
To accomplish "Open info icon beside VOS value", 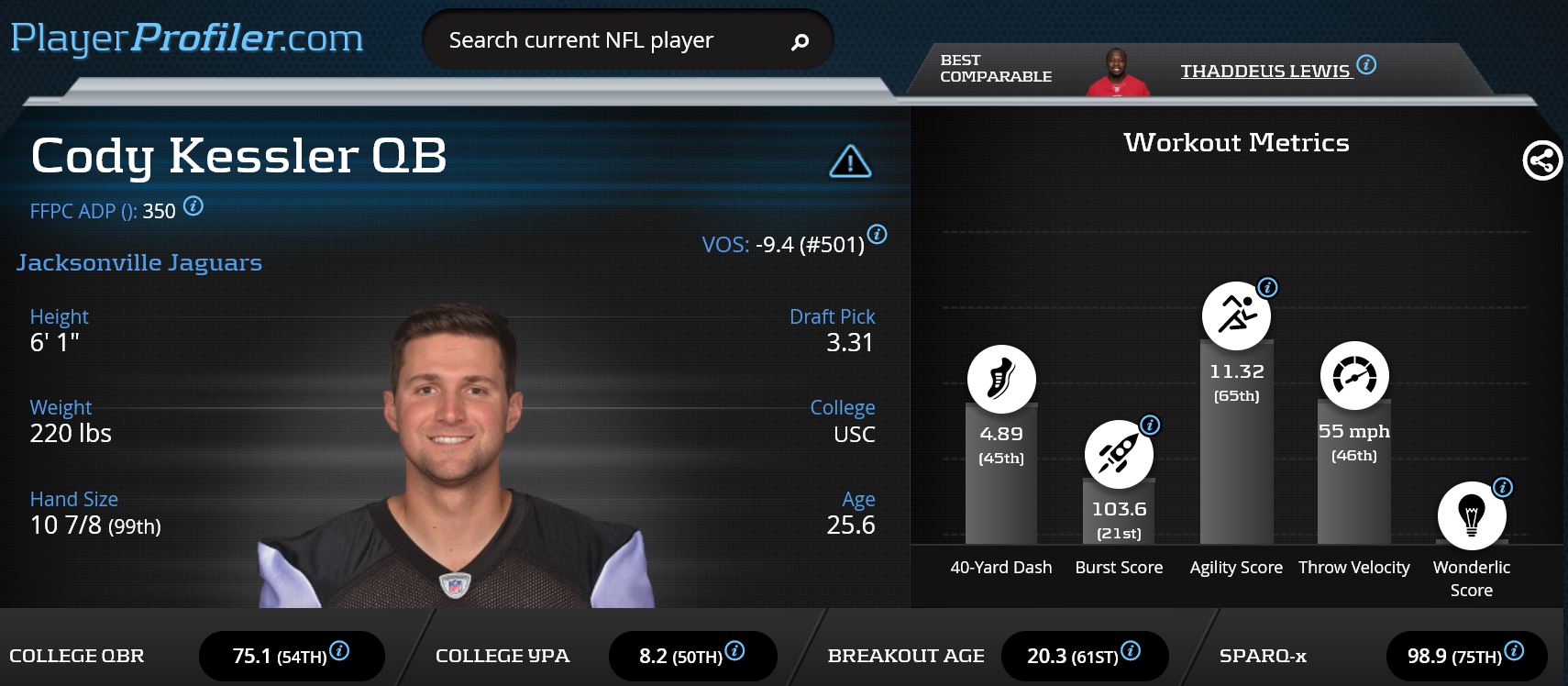I will (878, 234).
